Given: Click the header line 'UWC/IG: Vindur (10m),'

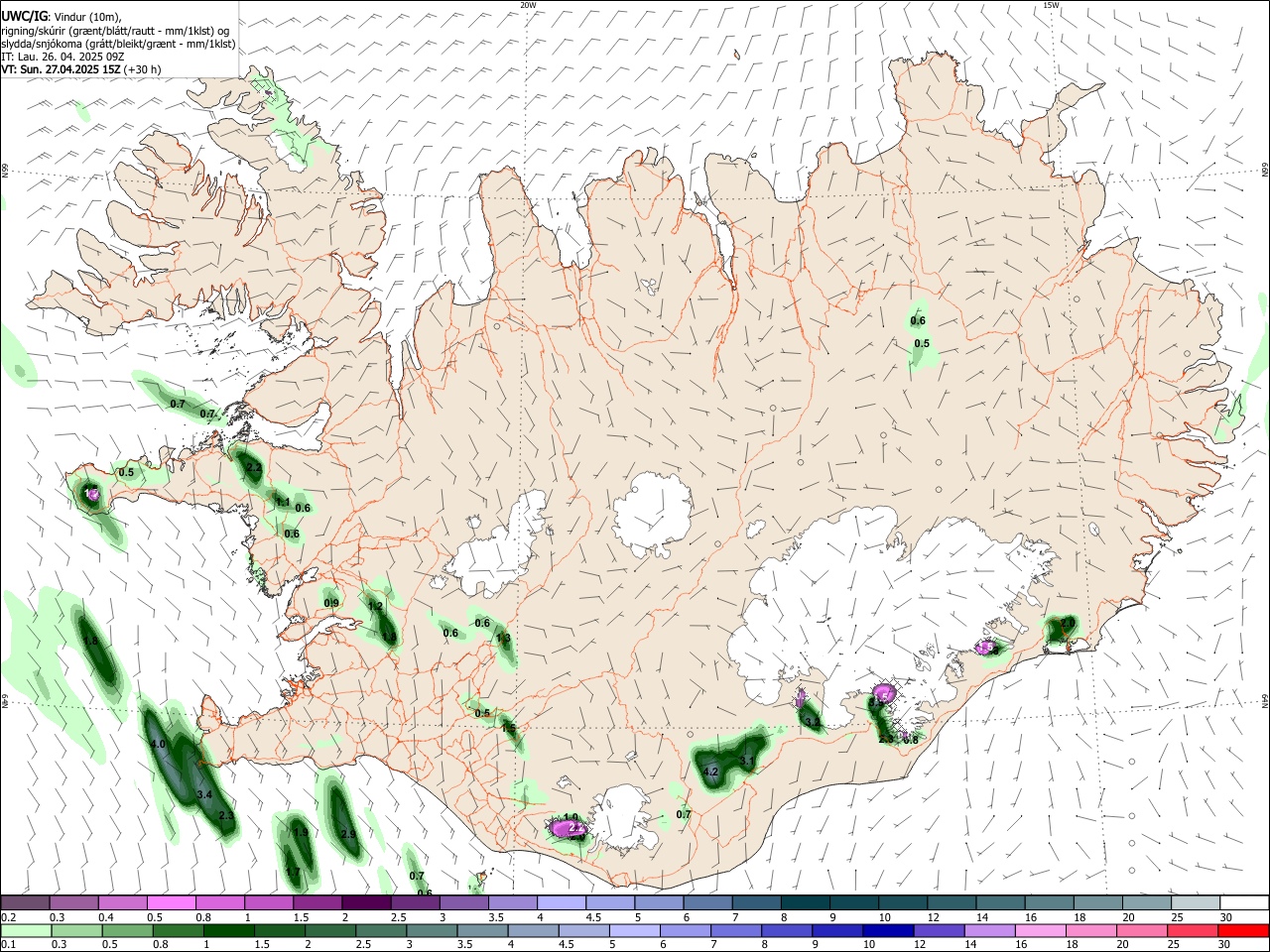Looking at the screenshot, I should coord(62,17).
